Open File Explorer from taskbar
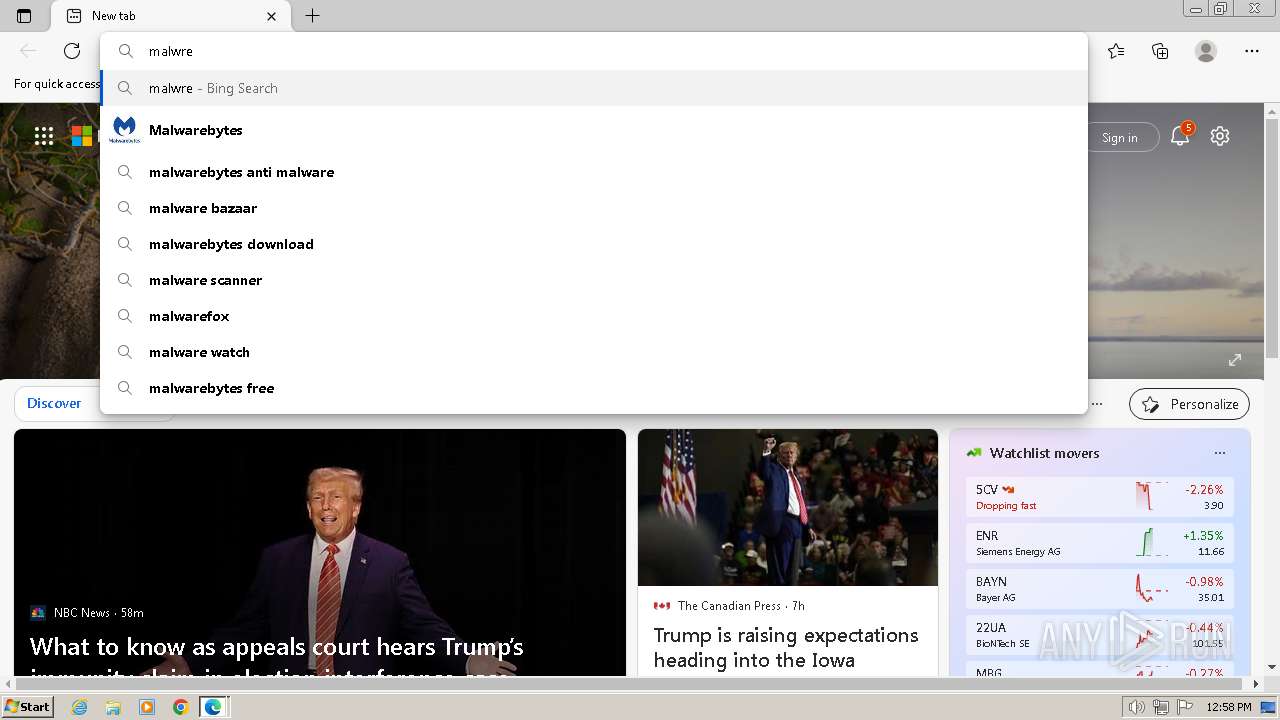Screen dimensions: 1280x720 pyautogui.click(x=113, y=707)
